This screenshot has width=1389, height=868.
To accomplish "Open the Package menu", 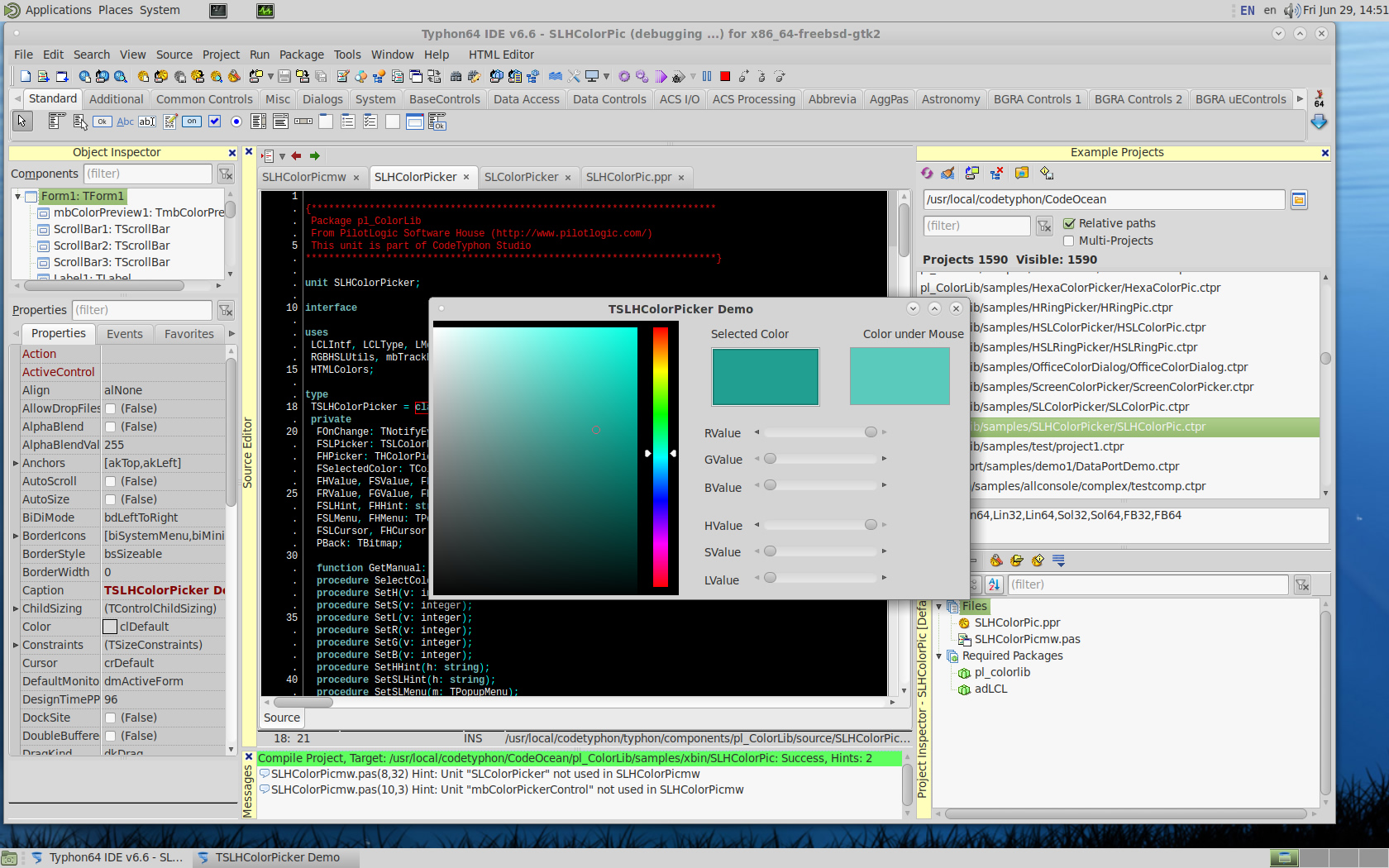I will pyautogui.click(x=301, y=55).
